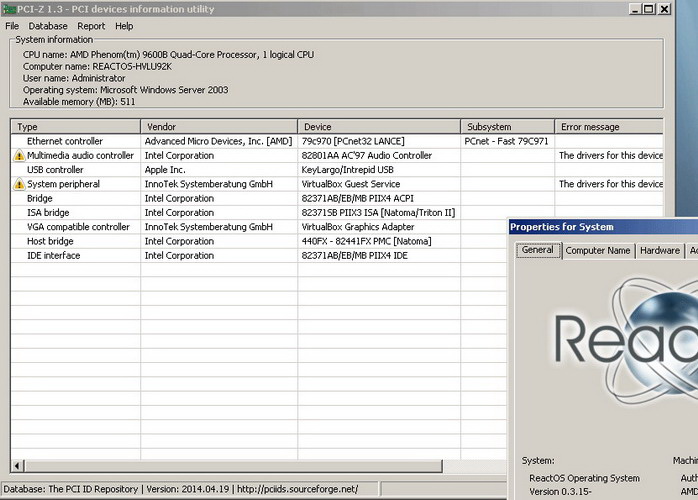Screen dimensions: 698x500
Task: Select the Bridge row with PIIX4 ACPI
Action: tap(337, 199)
